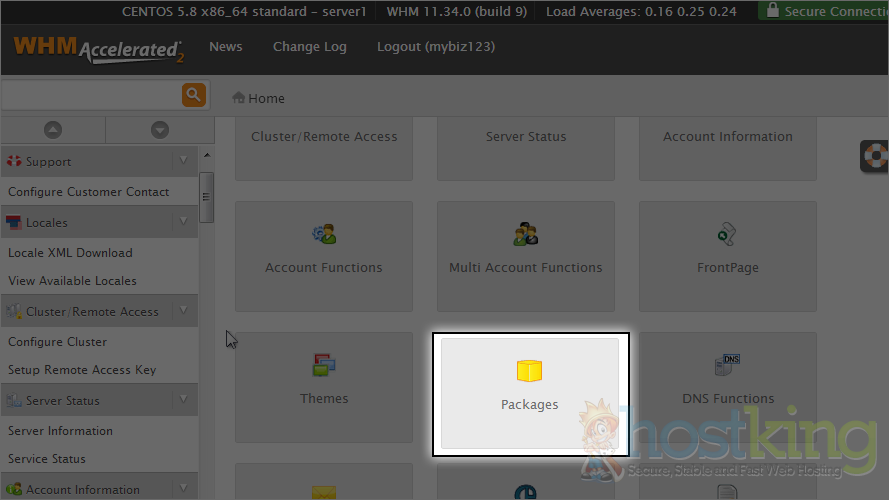Click Logout (mybiz123) link
The width and height of the screenshot is (889, 500).
point(435,47)
